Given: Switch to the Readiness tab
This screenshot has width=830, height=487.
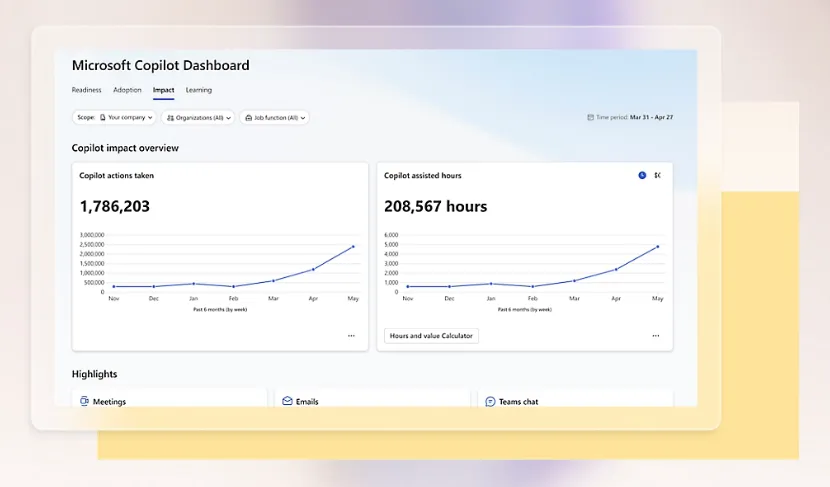Looking at the screenshot, I should click(86, 90).
